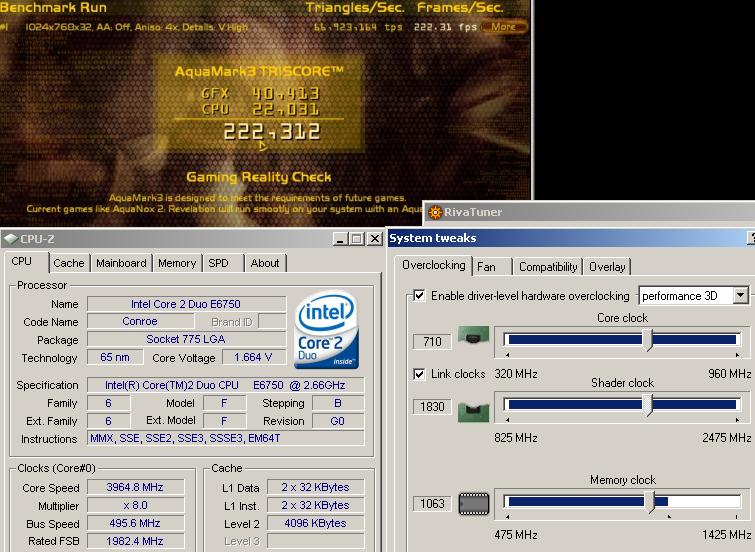Open the Overlay tab in System tweaks

point(608,266)
